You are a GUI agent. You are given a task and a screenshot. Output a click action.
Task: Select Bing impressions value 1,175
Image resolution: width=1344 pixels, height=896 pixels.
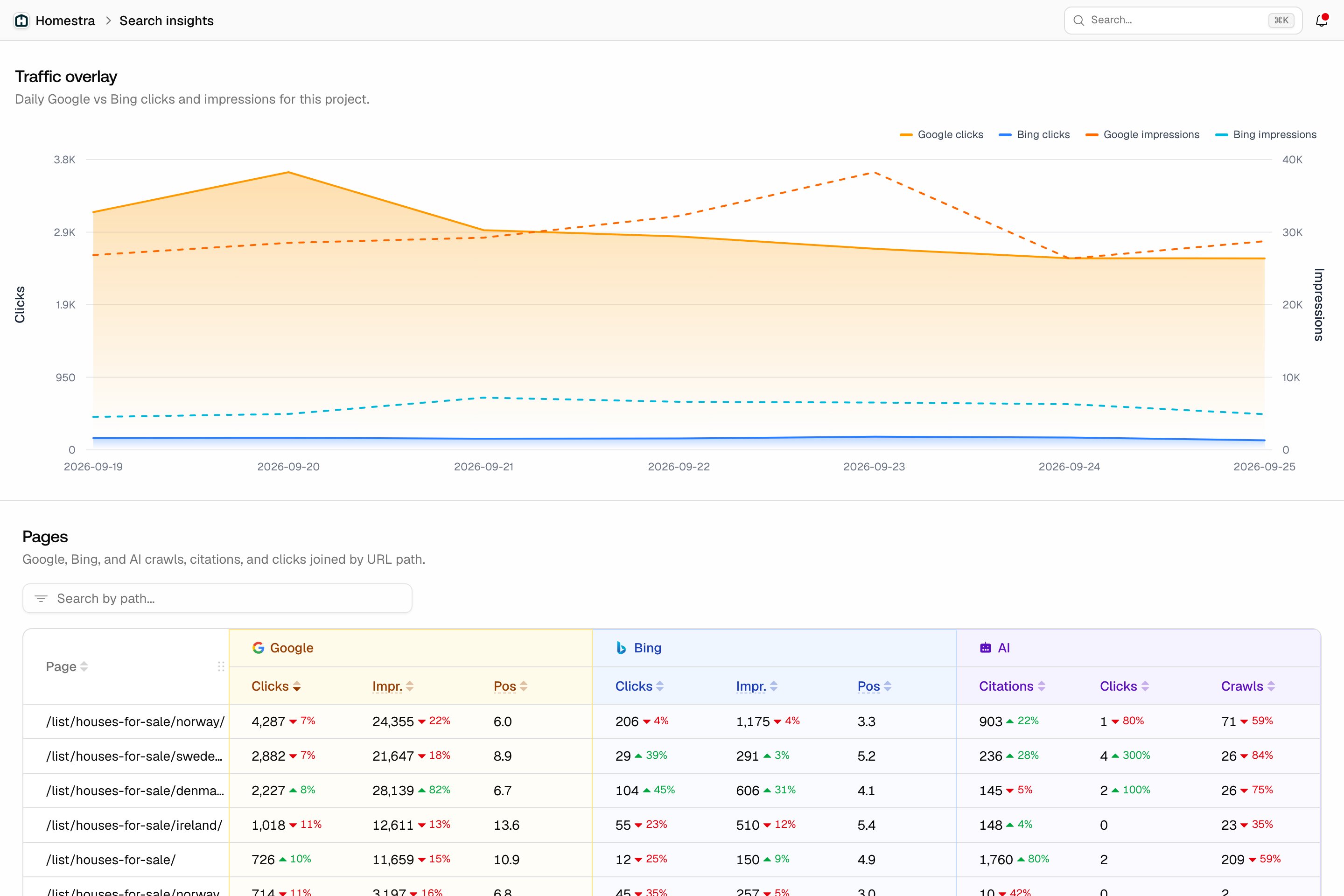point(753,721)
